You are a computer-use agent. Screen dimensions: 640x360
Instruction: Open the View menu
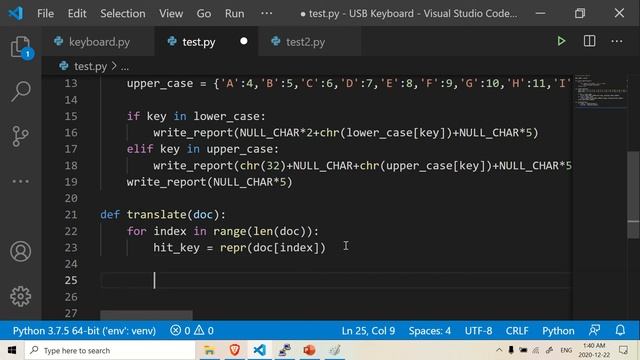click(171, 13)
